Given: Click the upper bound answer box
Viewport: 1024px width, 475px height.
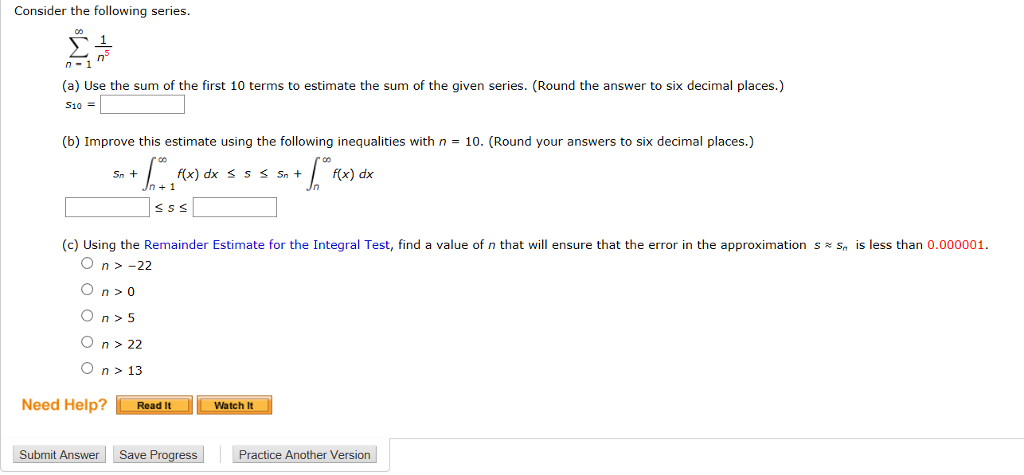Looking at the screenshot, I should [235, 207].
